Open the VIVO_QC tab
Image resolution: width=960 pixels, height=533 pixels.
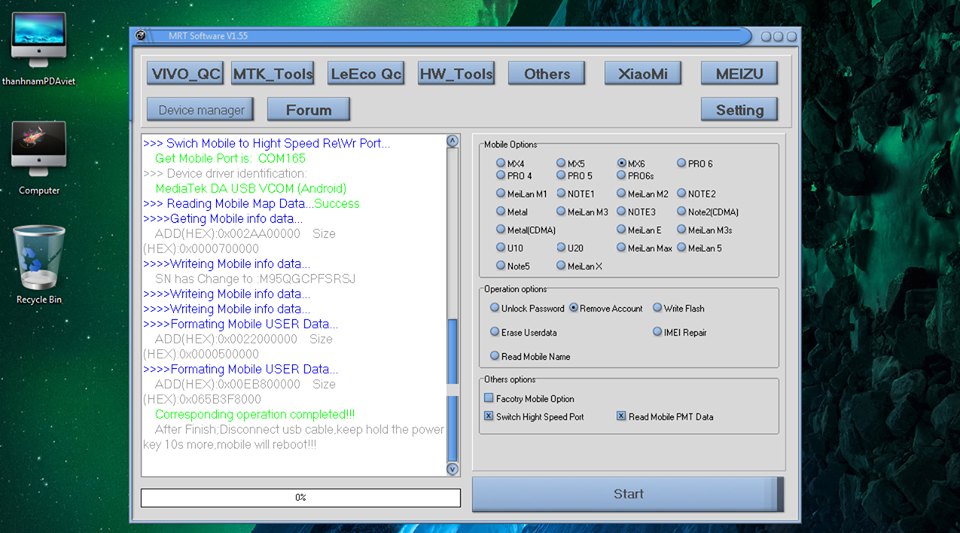(x=185, y=73)
